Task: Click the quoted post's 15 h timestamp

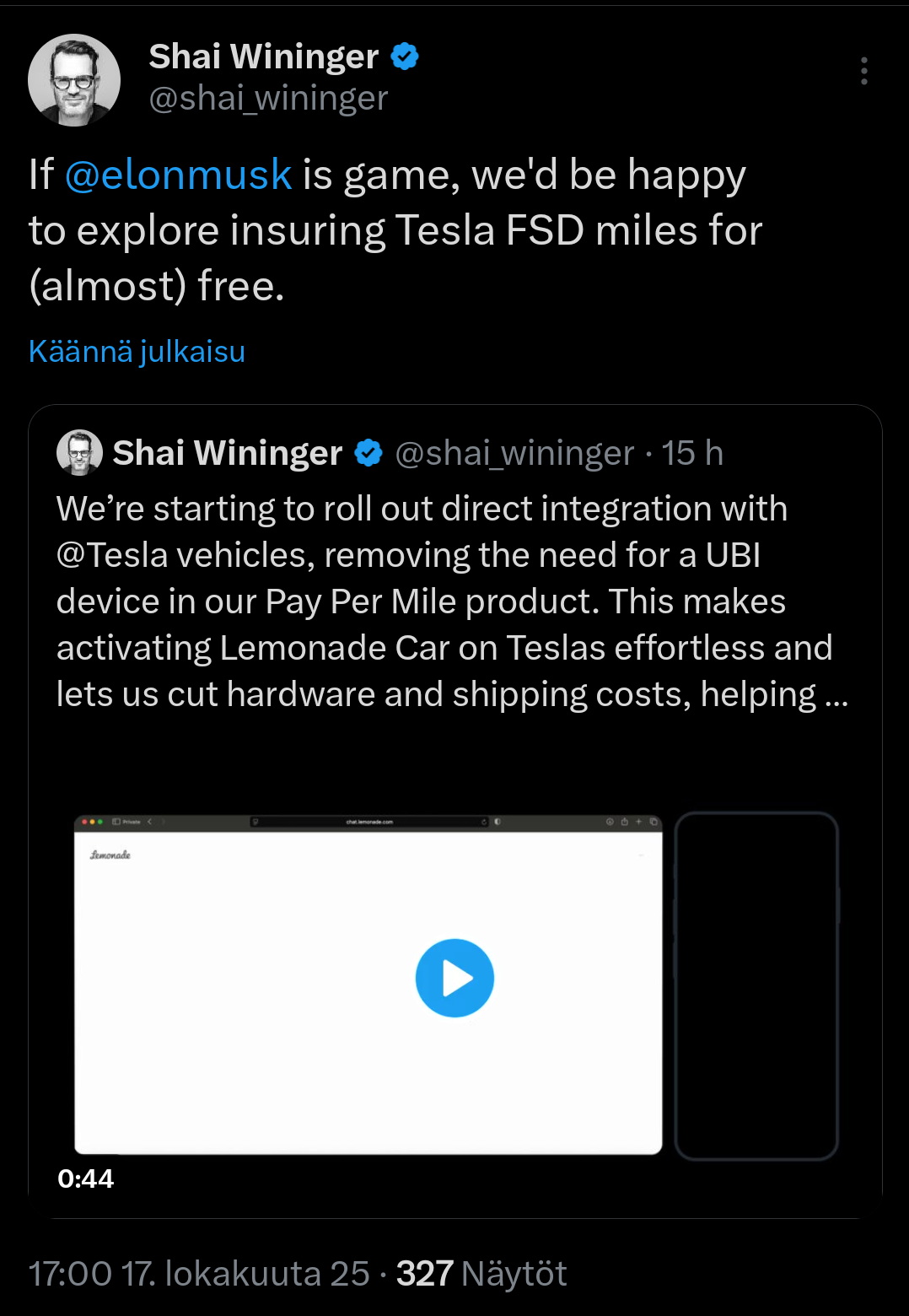Action: pos(692,453)
